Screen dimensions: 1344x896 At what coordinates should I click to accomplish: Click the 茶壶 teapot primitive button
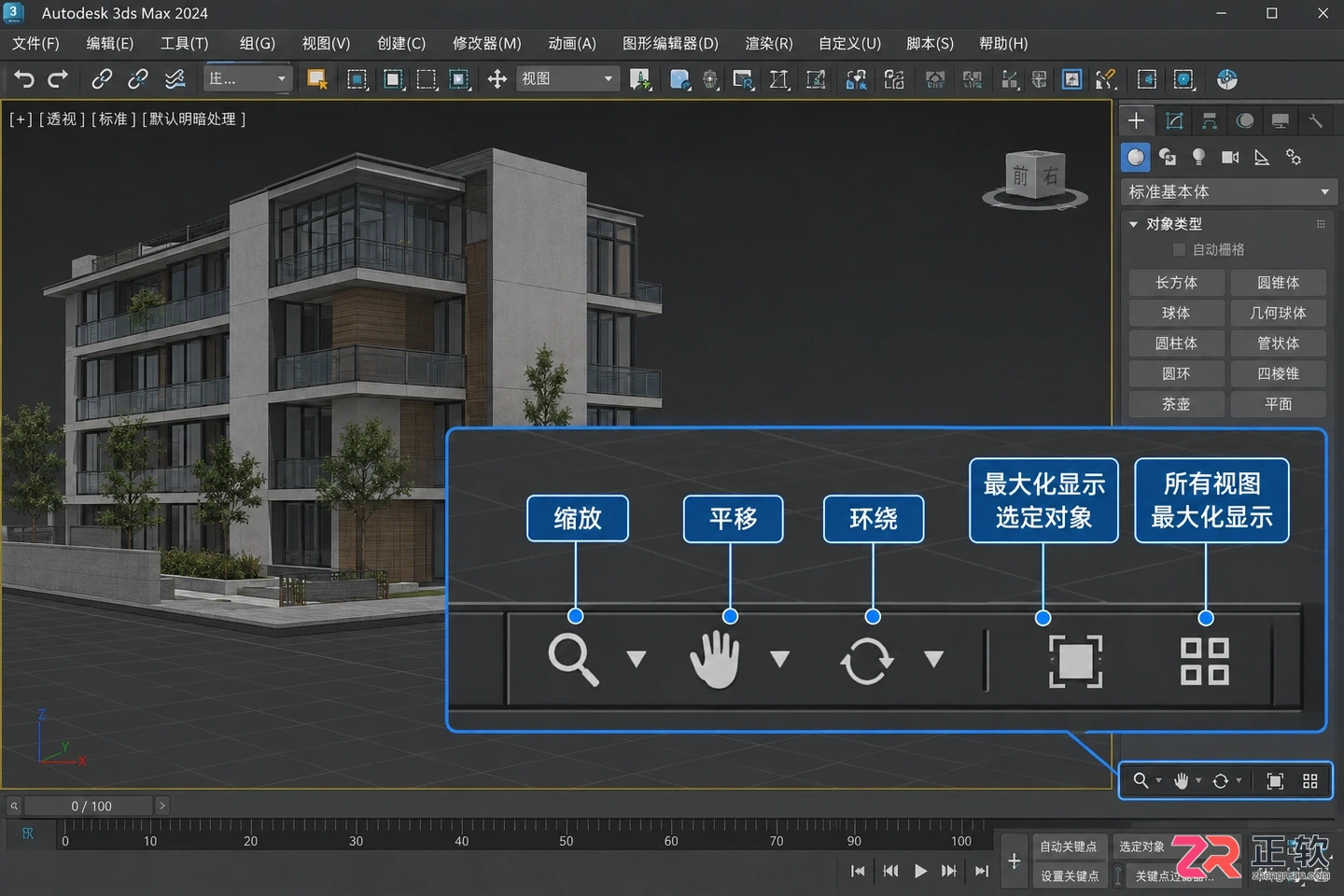click(1176, 404)
